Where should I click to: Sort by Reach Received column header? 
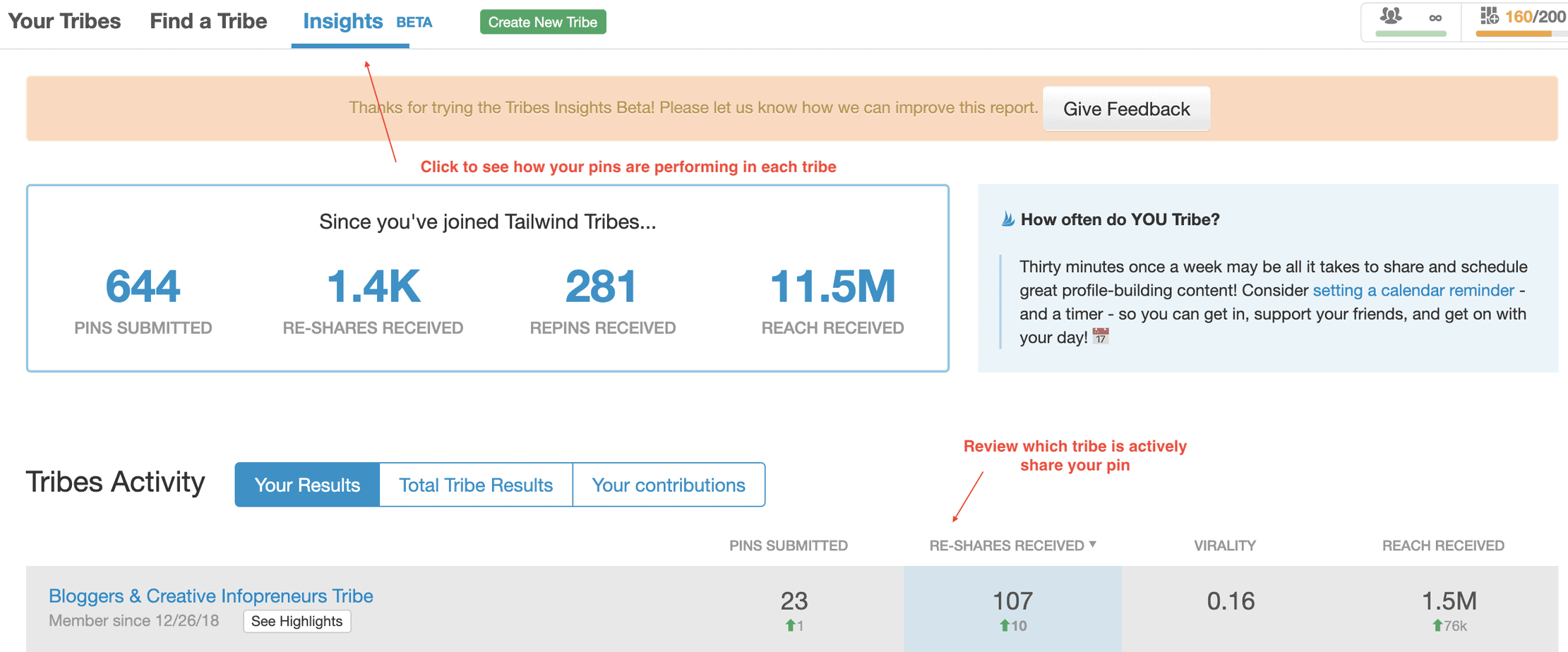click(1443, 545)
